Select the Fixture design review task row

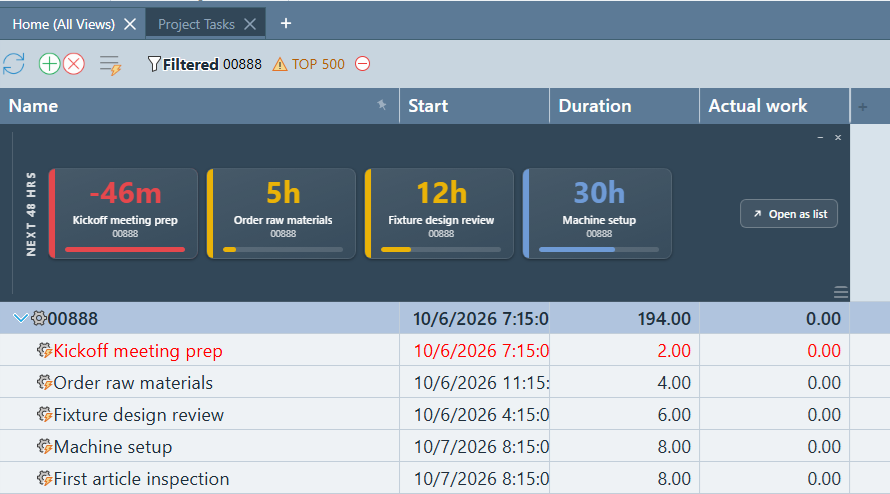425,415
